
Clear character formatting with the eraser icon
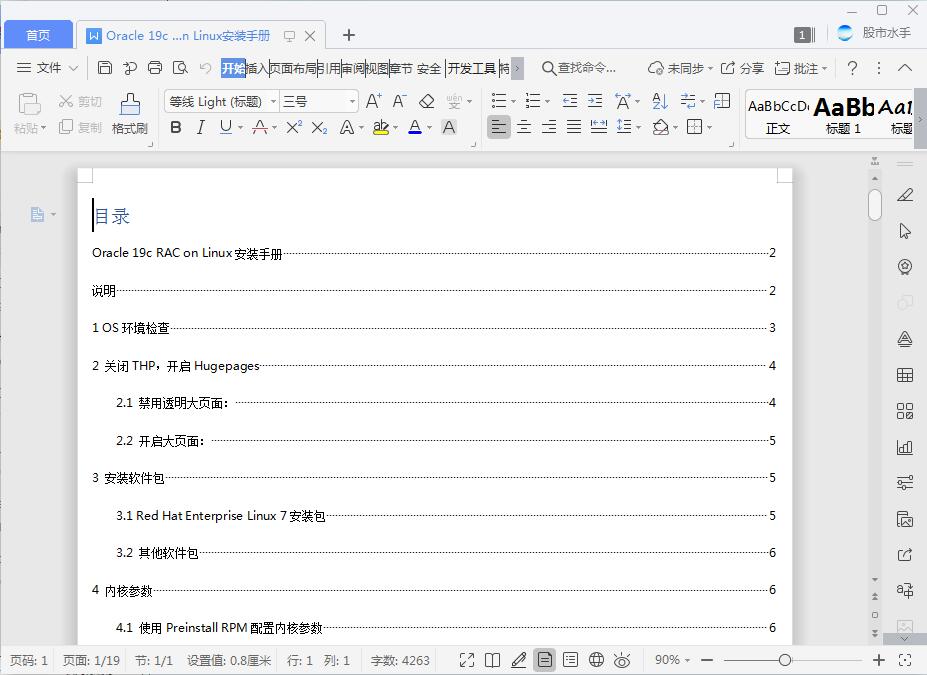(426, 101)
